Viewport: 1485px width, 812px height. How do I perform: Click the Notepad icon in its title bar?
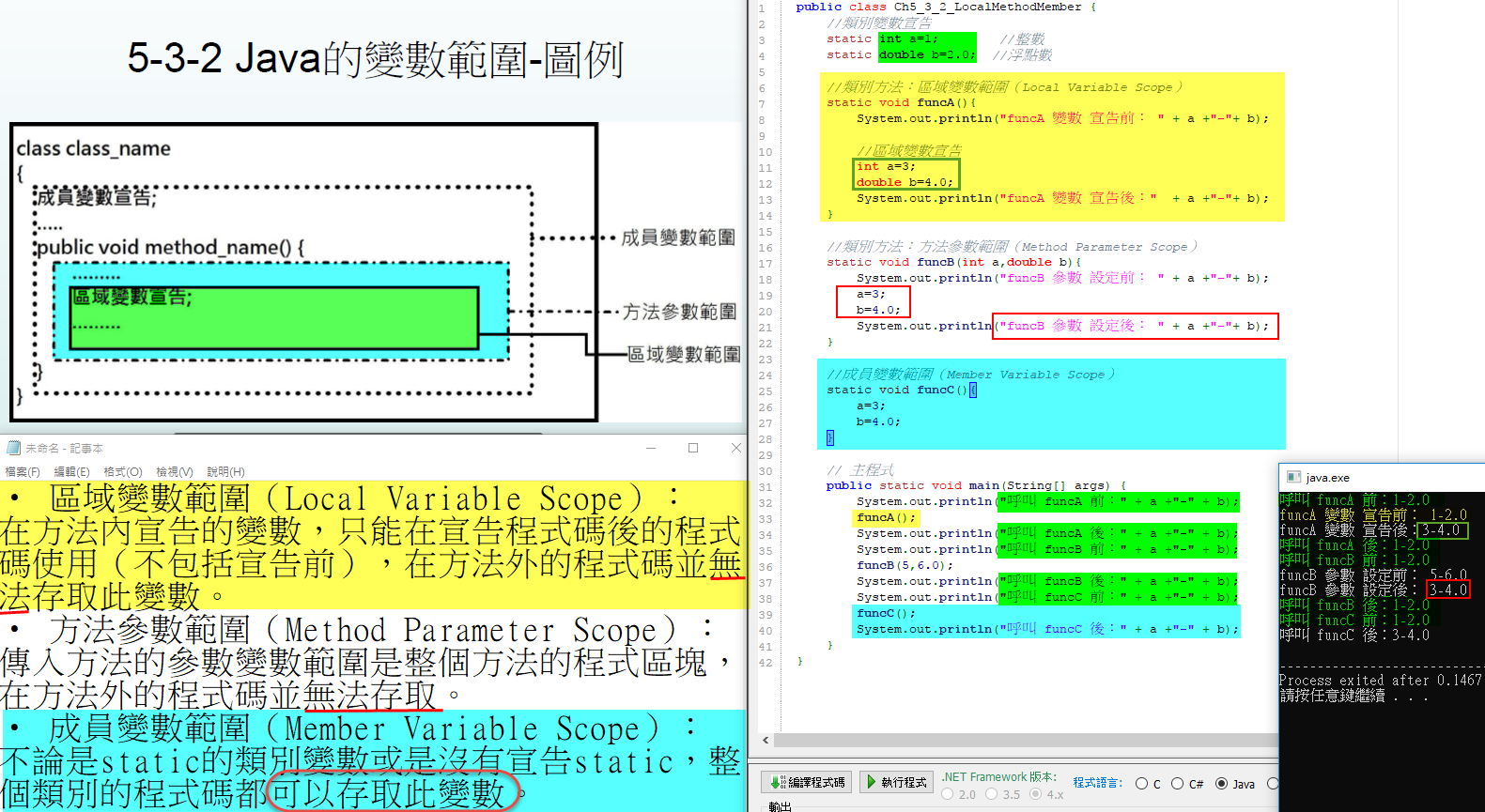click(13, 449)
